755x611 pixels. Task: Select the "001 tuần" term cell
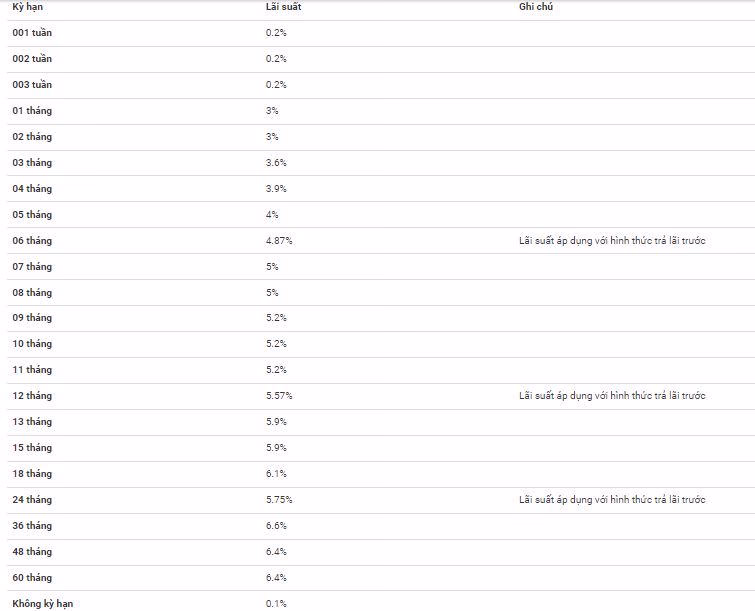point(32,33)
